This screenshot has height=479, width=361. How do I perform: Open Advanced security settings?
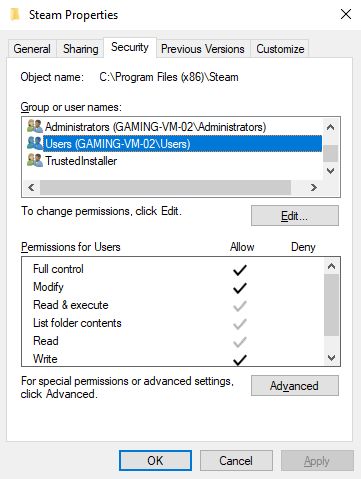coord(295,386)
